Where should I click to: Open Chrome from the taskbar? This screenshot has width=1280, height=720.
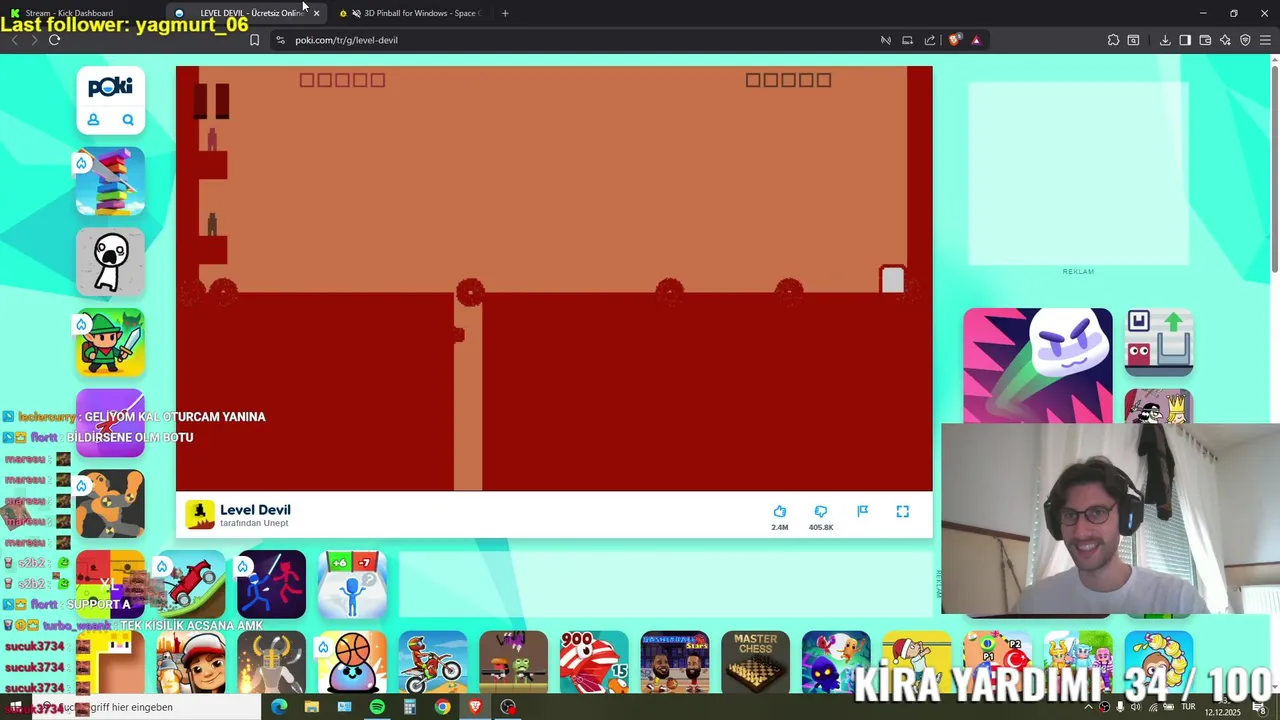442,707
